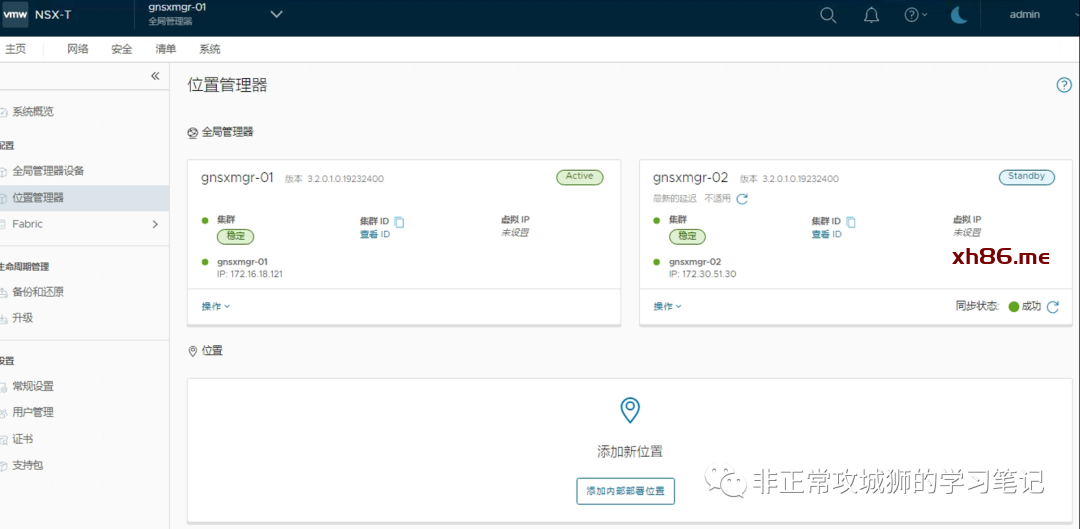The image size is (1080, 529).
Task: Open the admin user menu
Action: coord(1024,15)
